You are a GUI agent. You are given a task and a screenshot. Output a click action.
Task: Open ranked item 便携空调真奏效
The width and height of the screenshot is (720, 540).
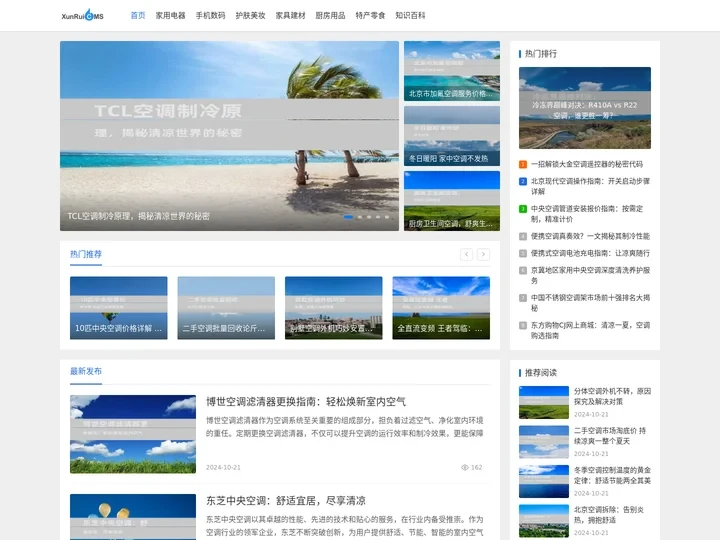coord(591,236)
